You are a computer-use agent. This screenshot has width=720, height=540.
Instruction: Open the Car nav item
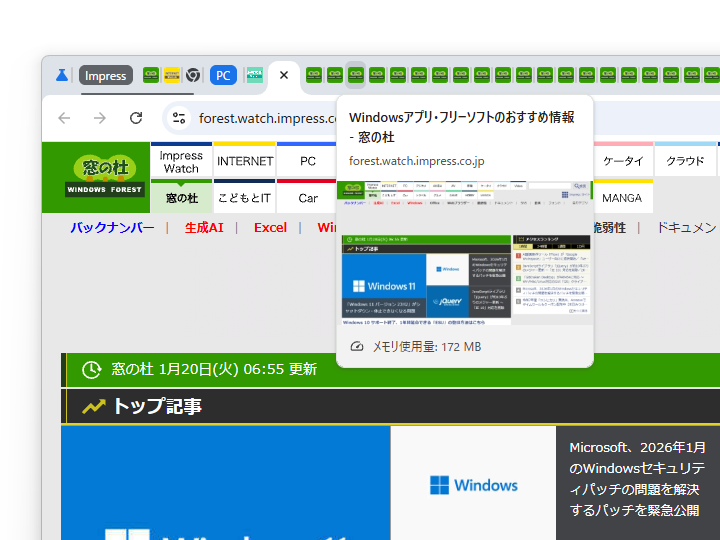point(307,198)
